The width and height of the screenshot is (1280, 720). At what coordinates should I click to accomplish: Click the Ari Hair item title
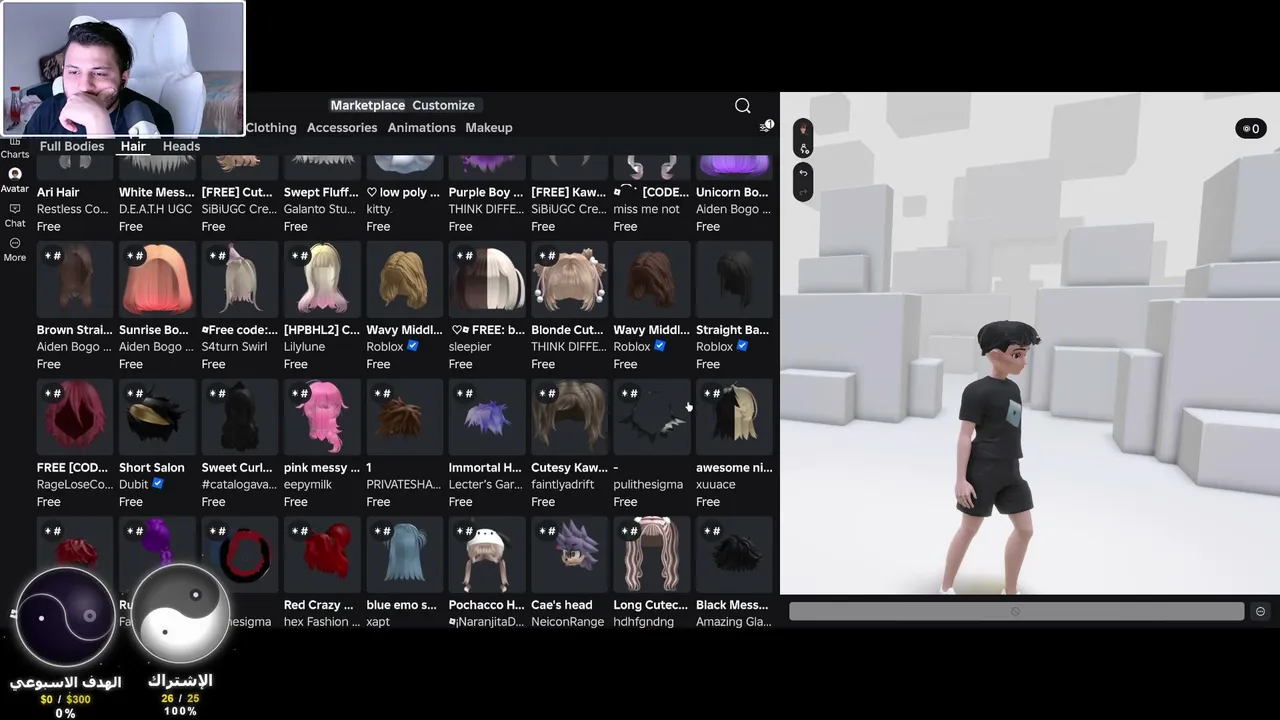point(58,192)
